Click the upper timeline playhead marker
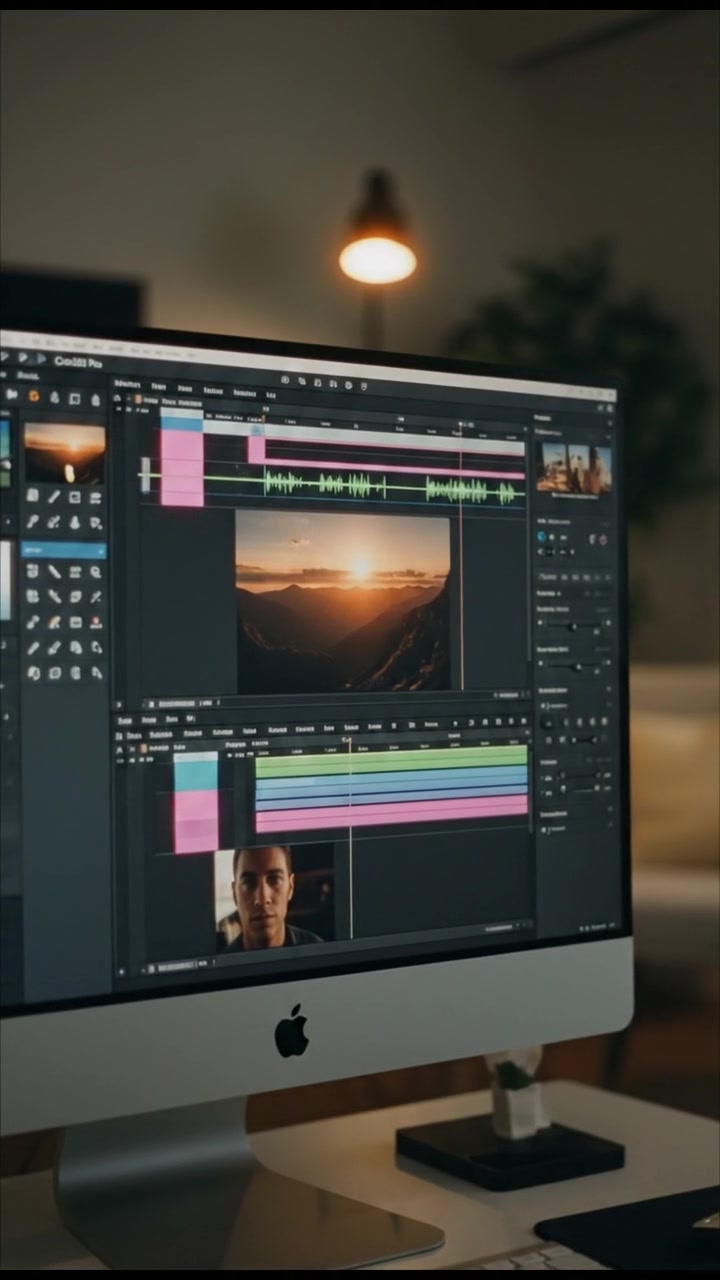Screen dimensions: 720x1280 (461, 426)
